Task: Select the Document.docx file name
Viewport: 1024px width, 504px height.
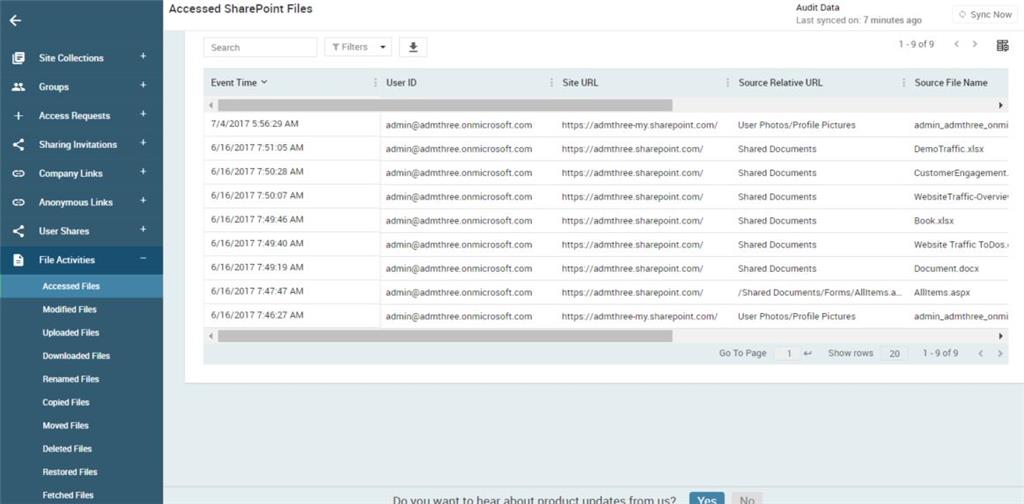Action: pyautogui.click(x=946, y=268)
